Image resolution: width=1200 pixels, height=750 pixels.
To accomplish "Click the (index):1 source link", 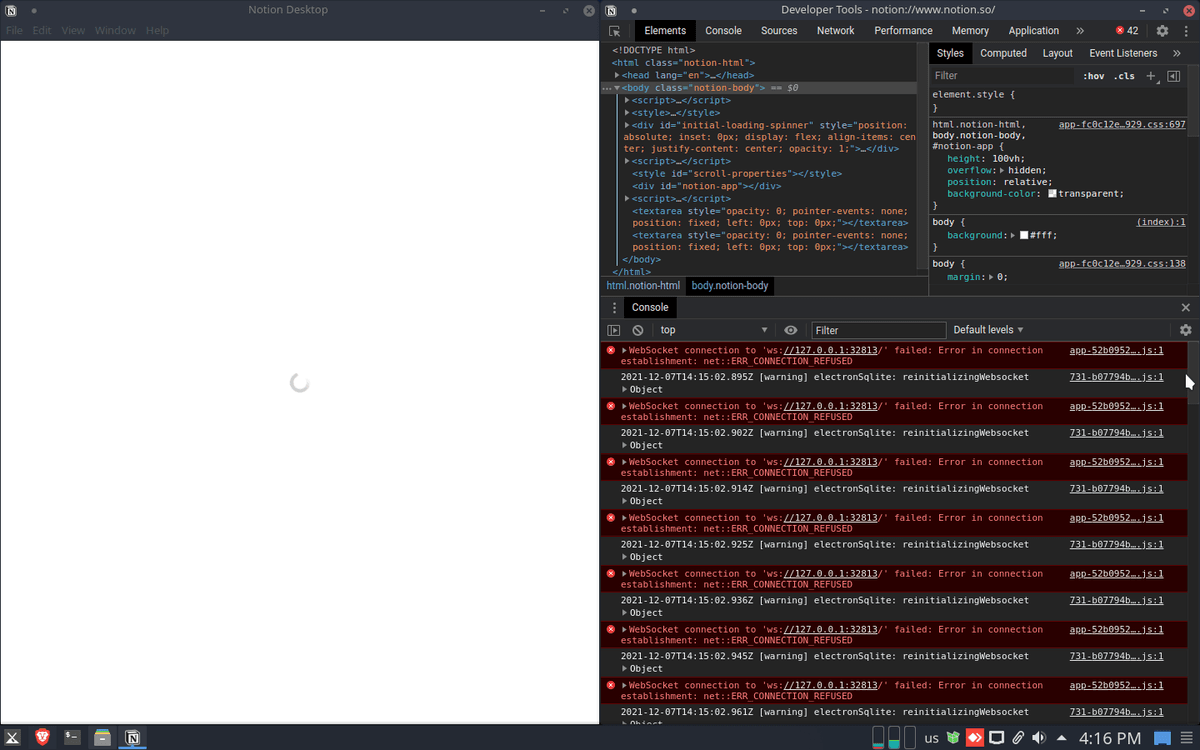I will tap(1160, 221).
